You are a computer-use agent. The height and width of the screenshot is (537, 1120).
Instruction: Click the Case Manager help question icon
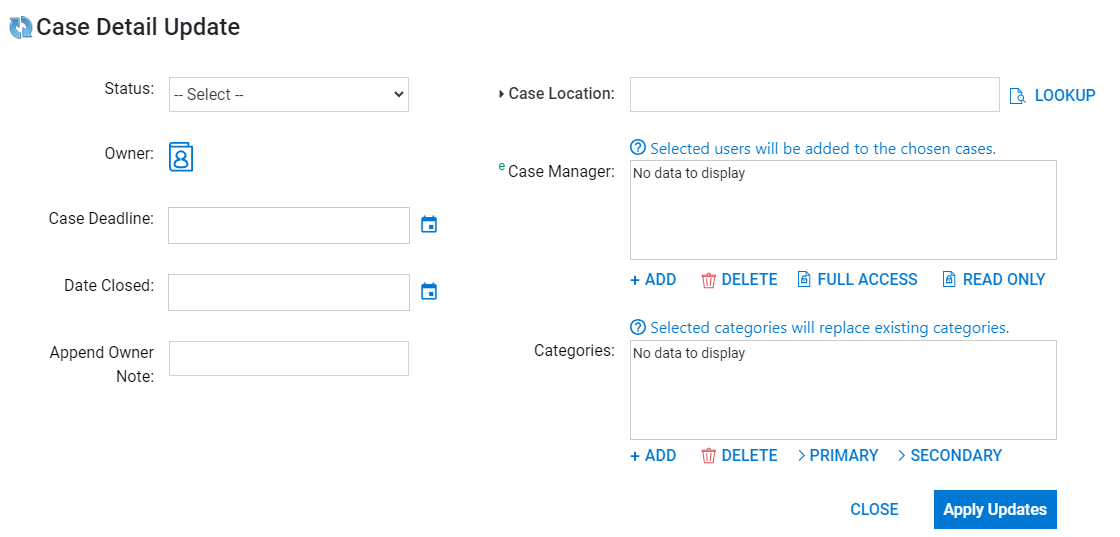point(638,149)
